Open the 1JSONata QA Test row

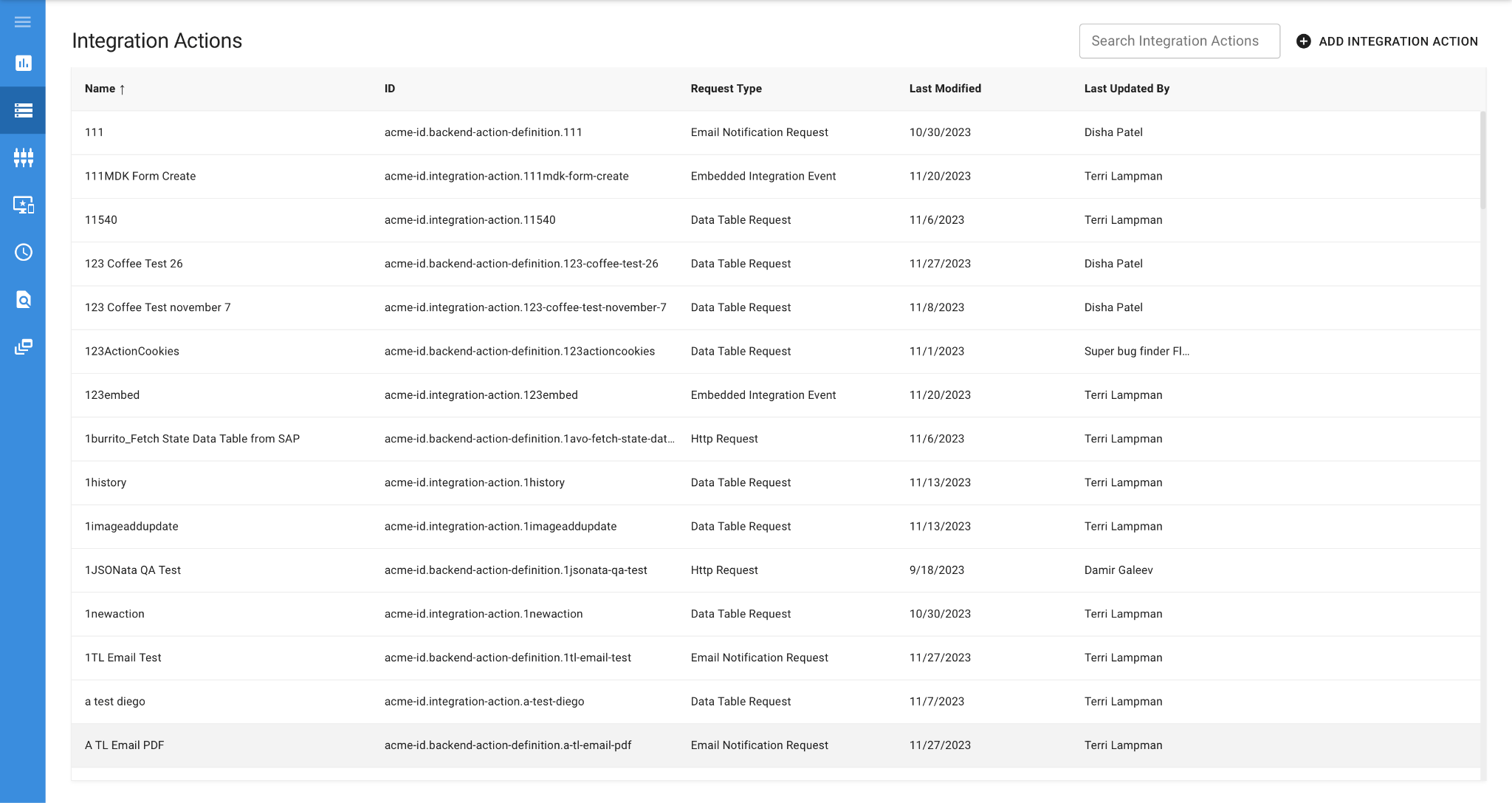pos(133,570)
